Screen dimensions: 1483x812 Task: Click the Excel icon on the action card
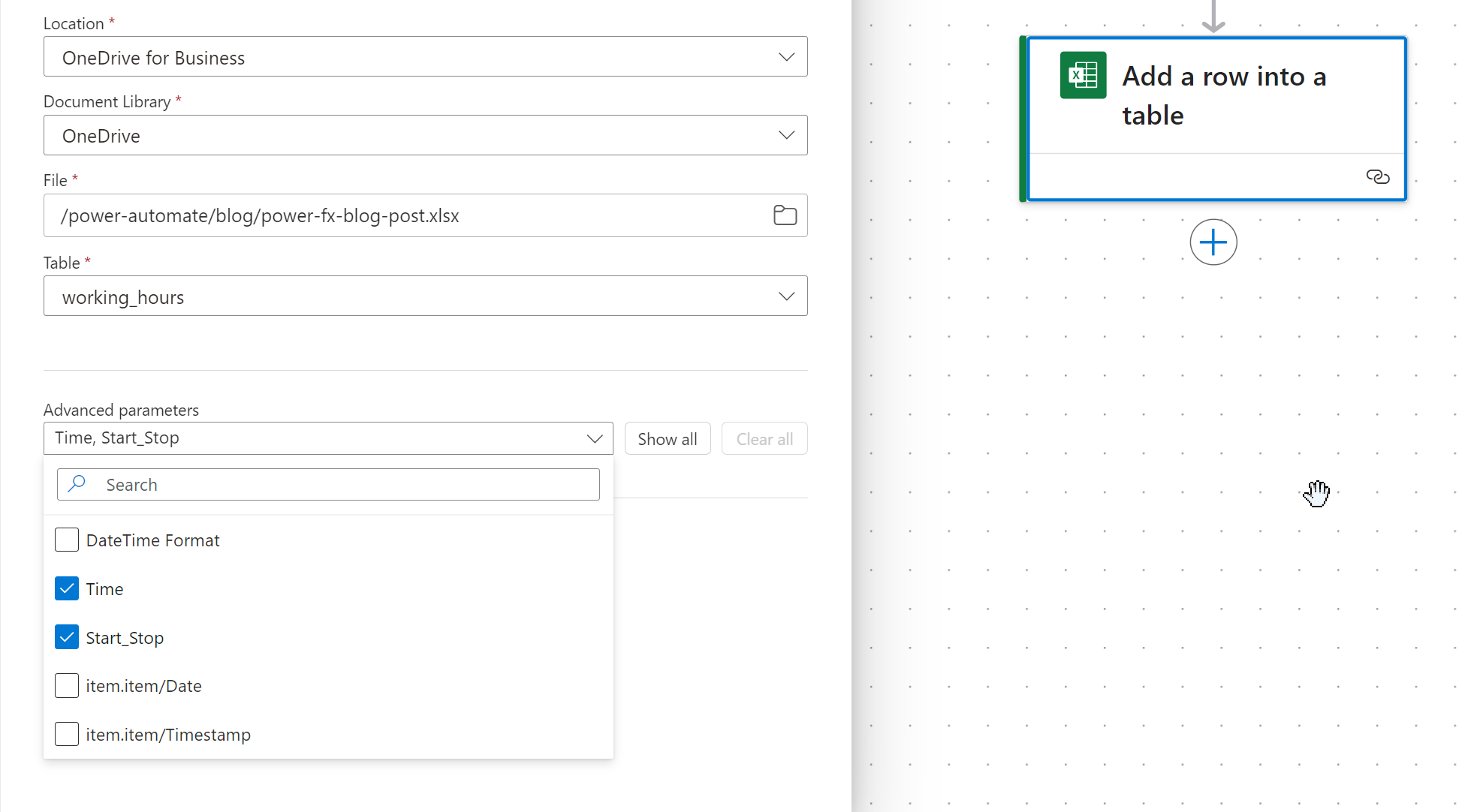(x=1083, y=75)
